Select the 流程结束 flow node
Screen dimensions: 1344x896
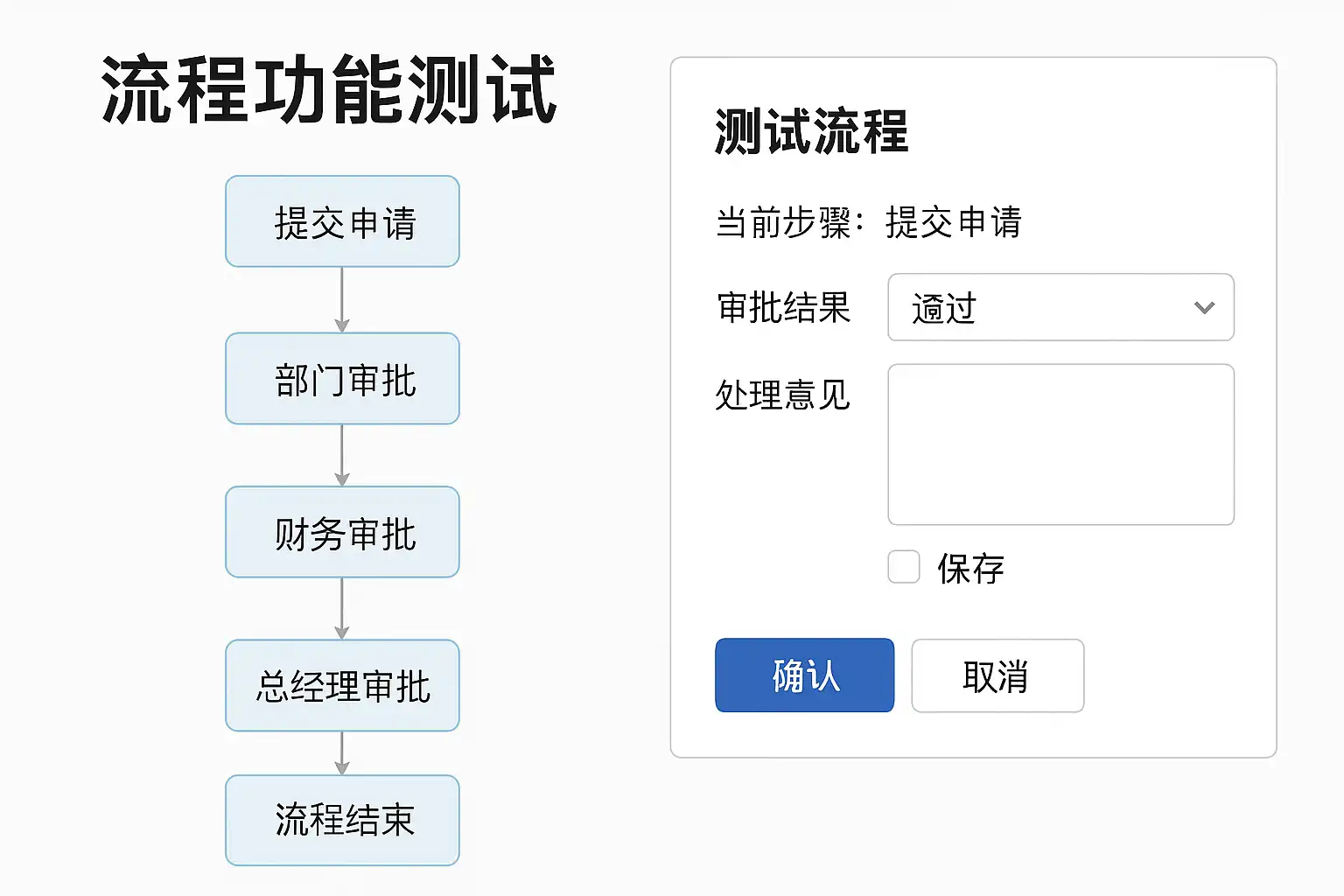pos(342,820)
